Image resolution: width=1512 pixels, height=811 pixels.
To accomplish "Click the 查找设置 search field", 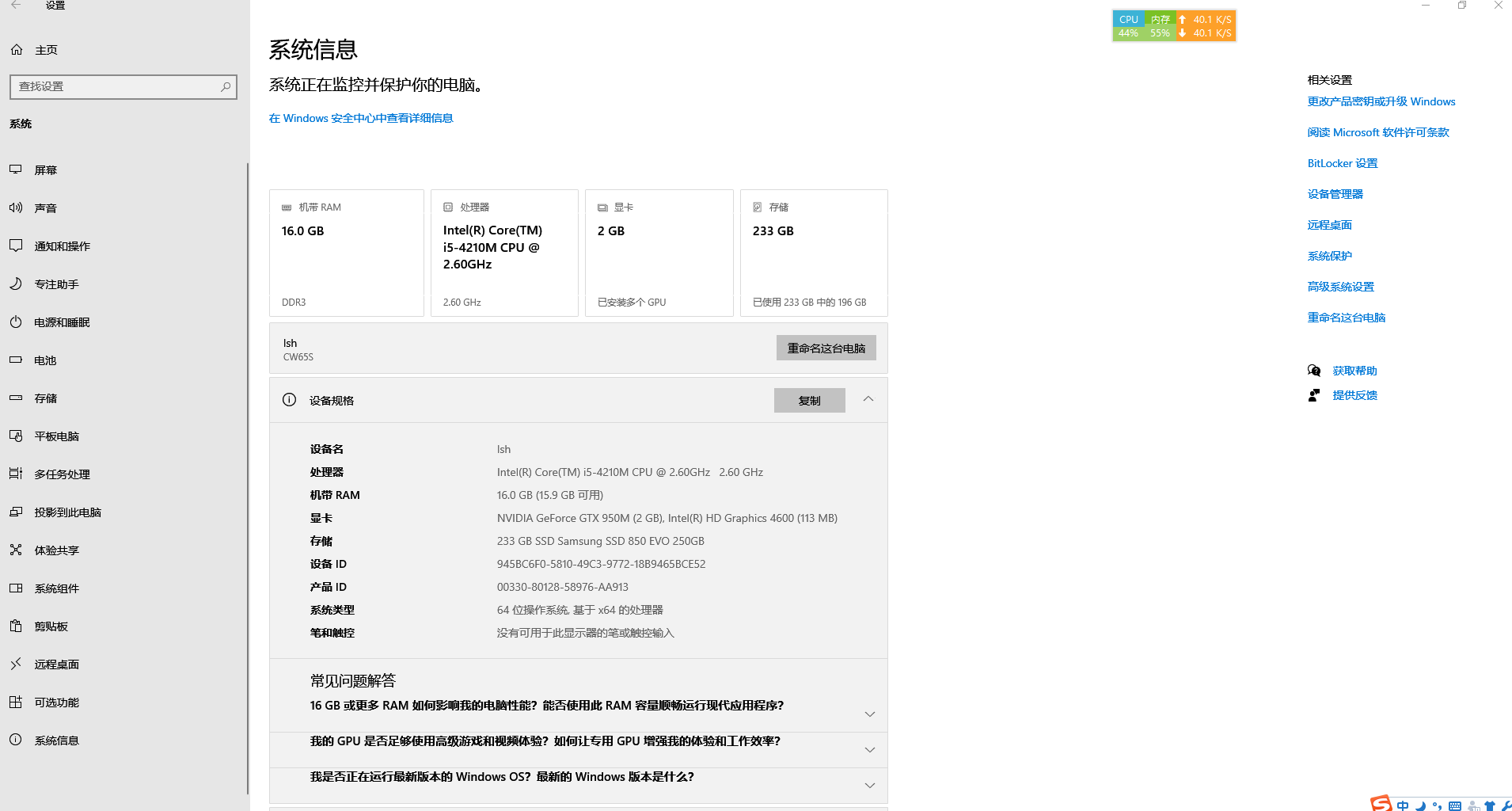I will pos(123,86).
